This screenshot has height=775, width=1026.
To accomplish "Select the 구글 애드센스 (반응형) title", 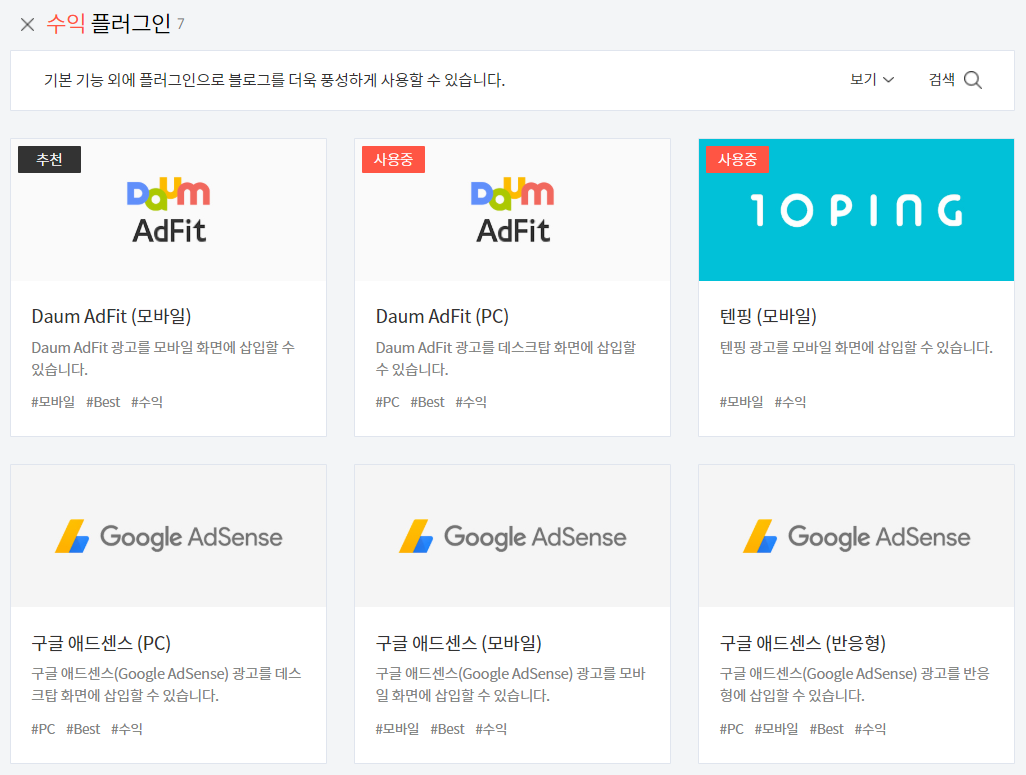I will click(x=803, y=643).
